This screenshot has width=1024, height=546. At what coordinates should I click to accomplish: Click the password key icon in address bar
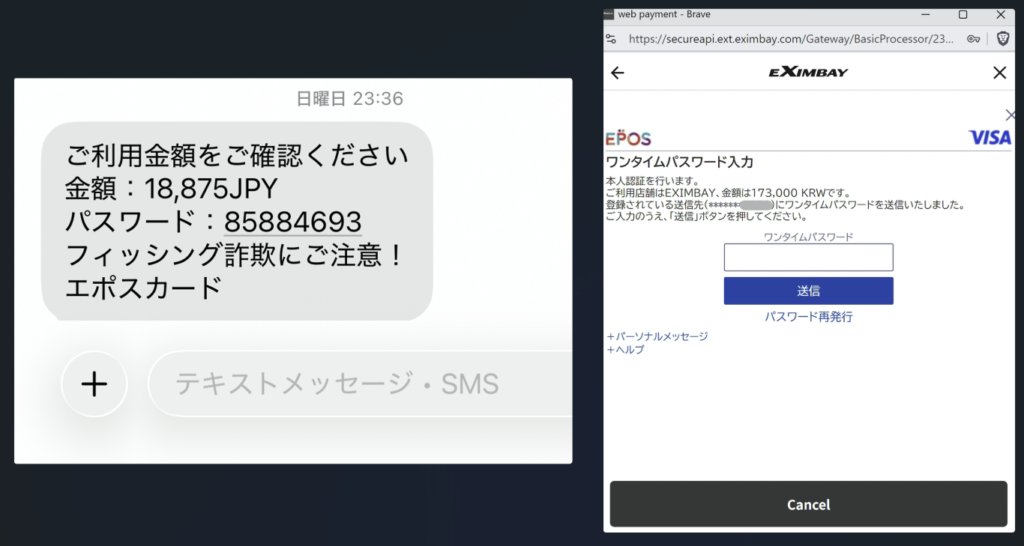click(x=974, y=39)
